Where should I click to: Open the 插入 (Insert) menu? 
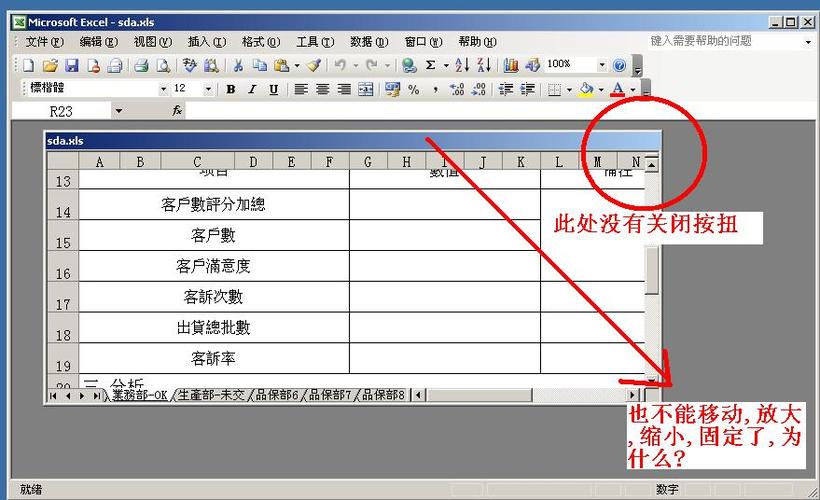207,42
